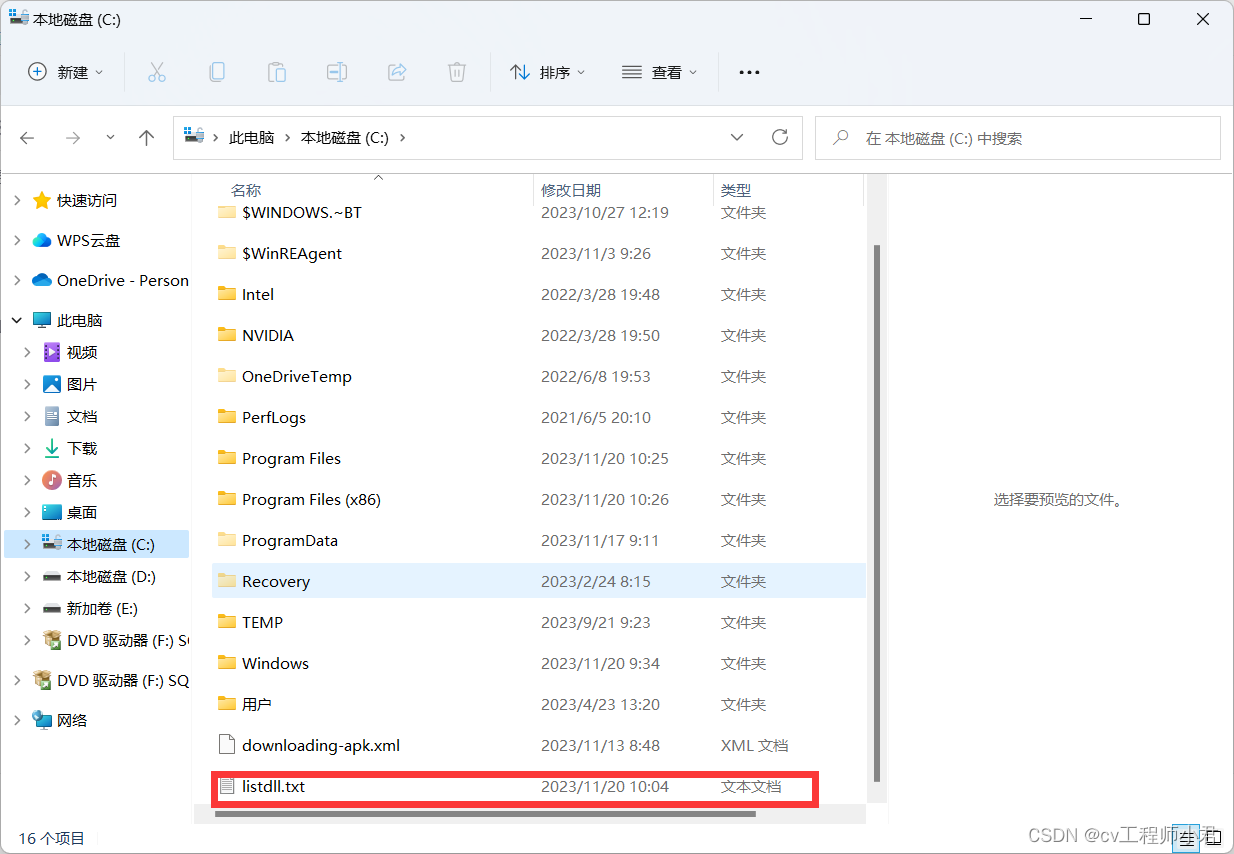The image size is (1234, 854).
Task: Click 此电脑 in the address bar breadcrumb
Action: click(254, 137)
